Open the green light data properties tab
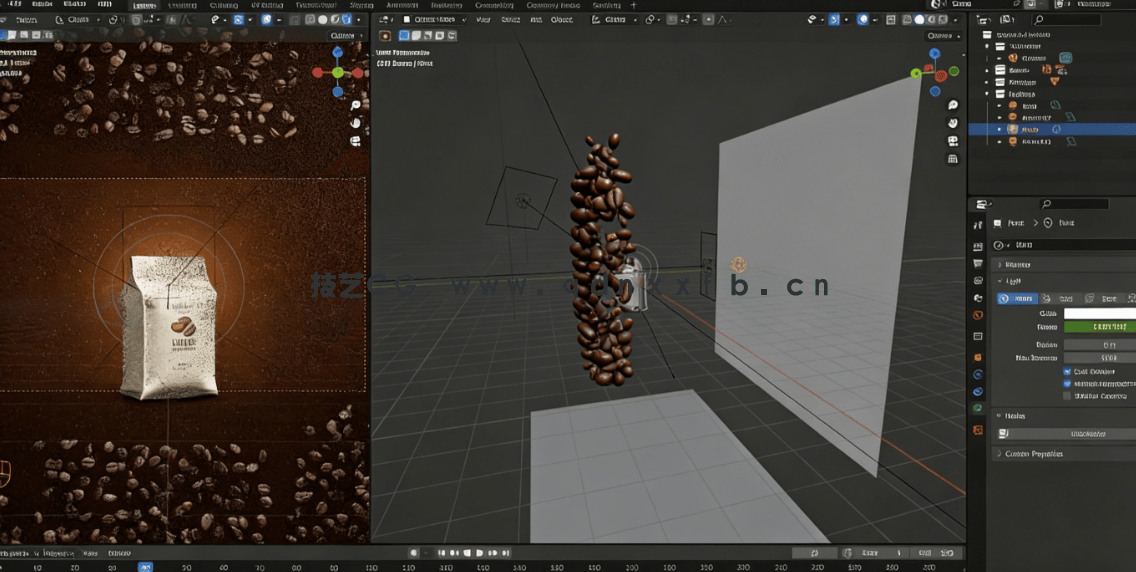The height and width of the screenshot is (572, 1136). [x=978, y=409]
